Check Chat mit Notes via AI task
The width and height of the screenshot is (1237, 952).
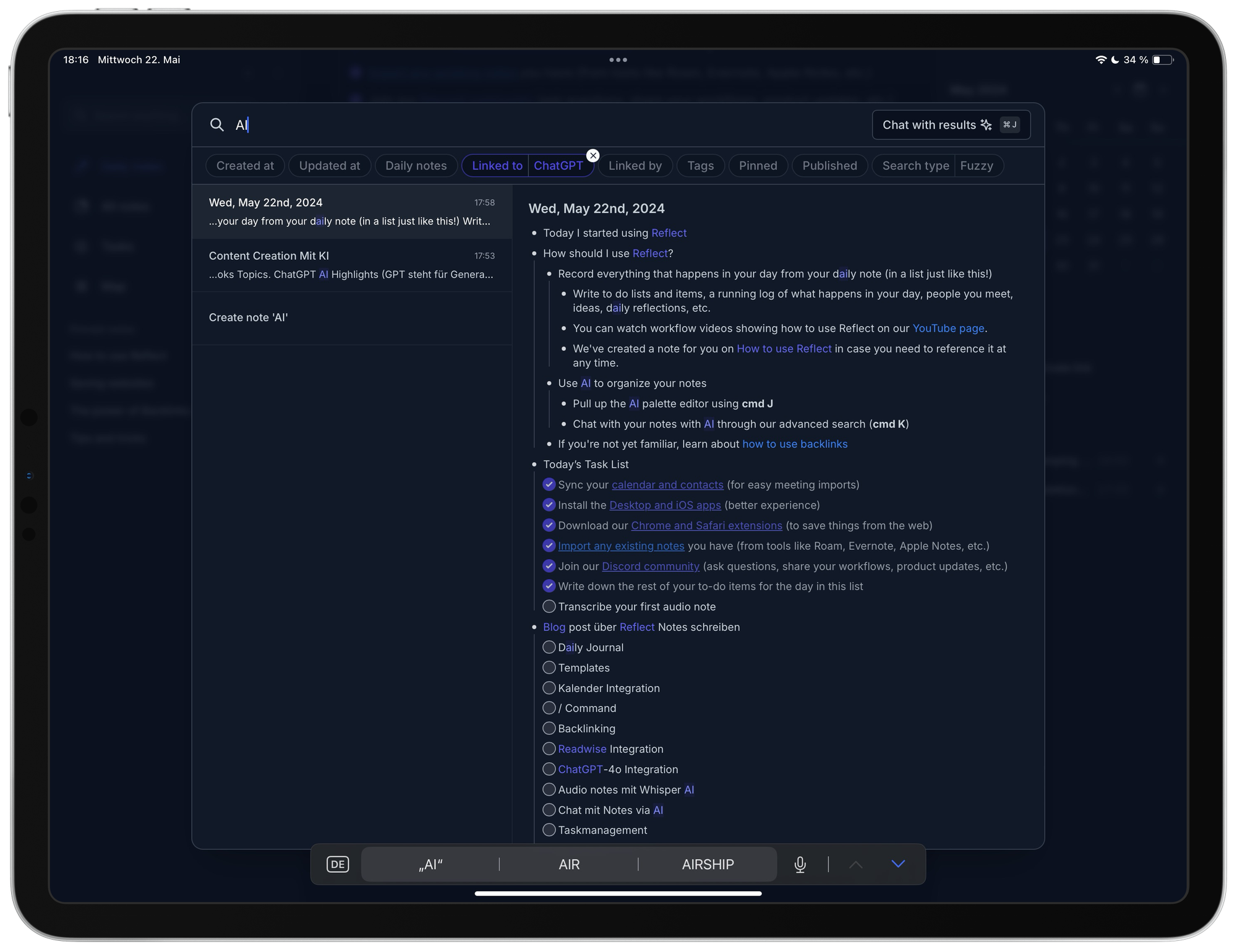point(549,810)
